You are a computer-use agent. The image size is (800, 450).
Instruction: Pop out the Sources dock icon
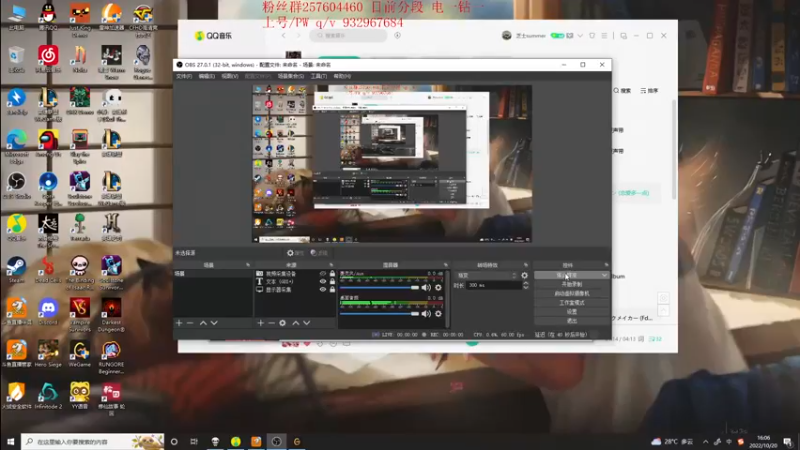[331, 265]
